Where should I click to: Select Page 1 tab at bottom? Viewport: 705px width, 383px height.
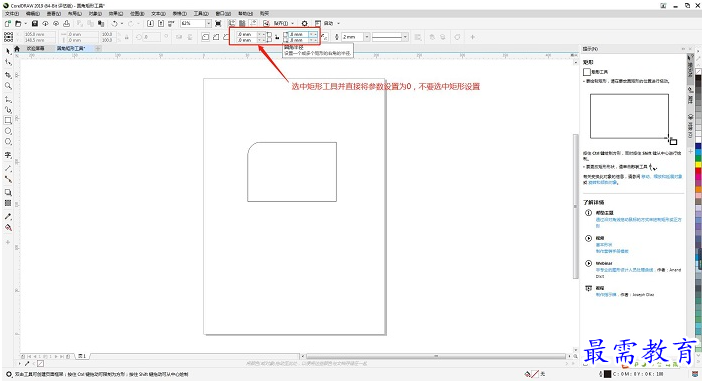[x=82, y=356]
